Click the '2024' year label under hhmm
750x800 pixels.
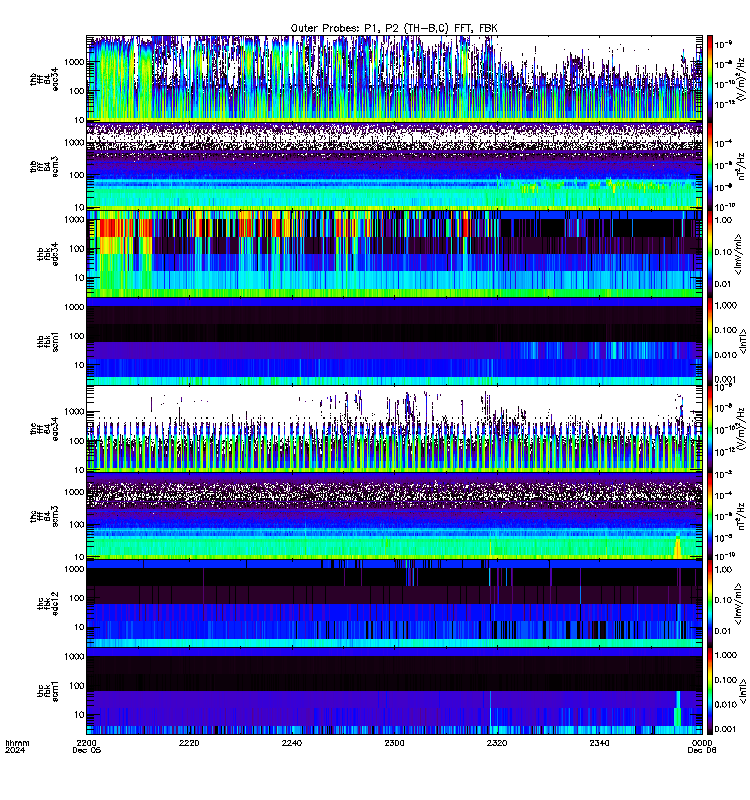pyautogui.click(x=15, y=750)
